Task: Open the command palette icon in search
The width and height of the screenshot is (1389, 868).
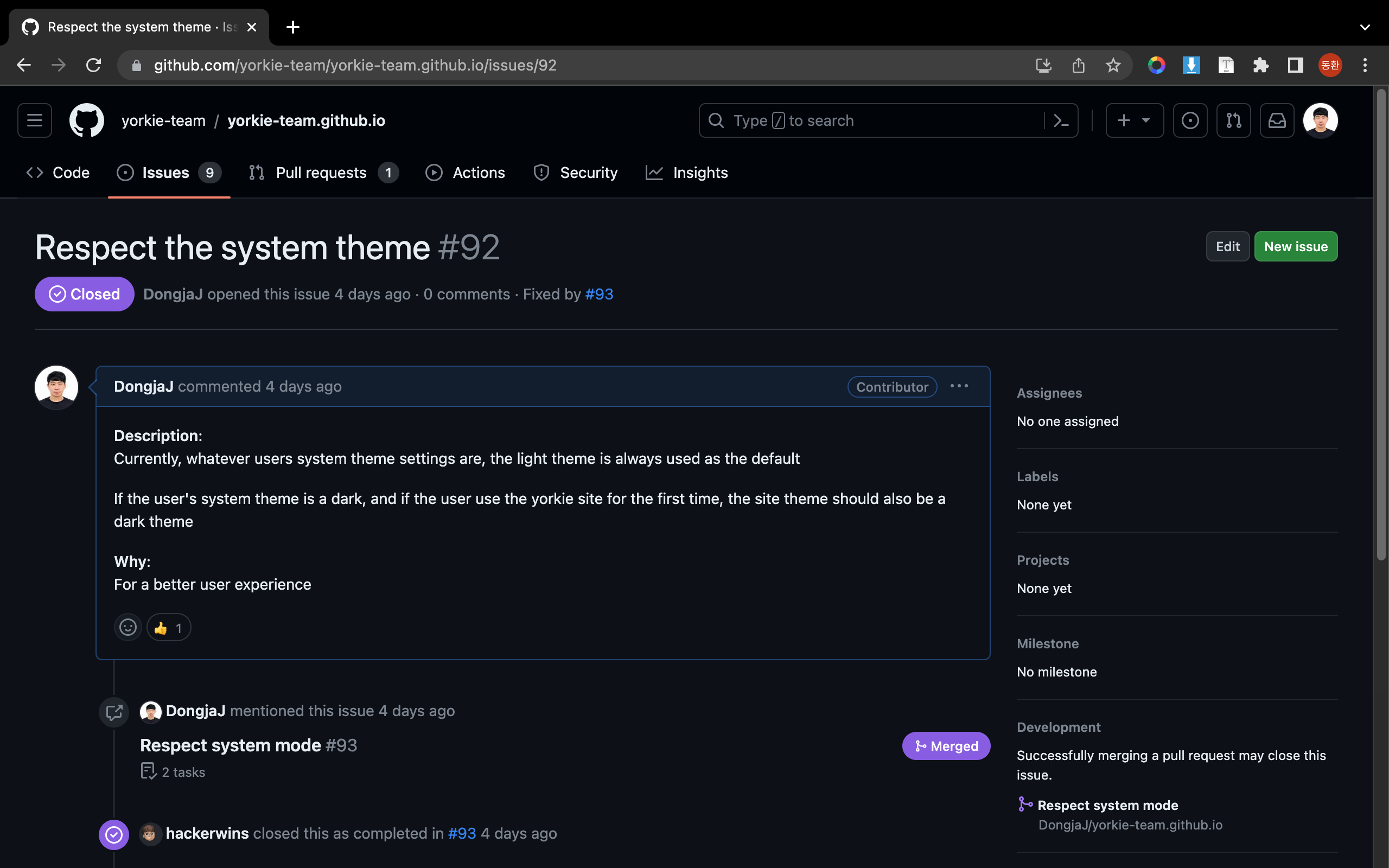Action: 1061,120
